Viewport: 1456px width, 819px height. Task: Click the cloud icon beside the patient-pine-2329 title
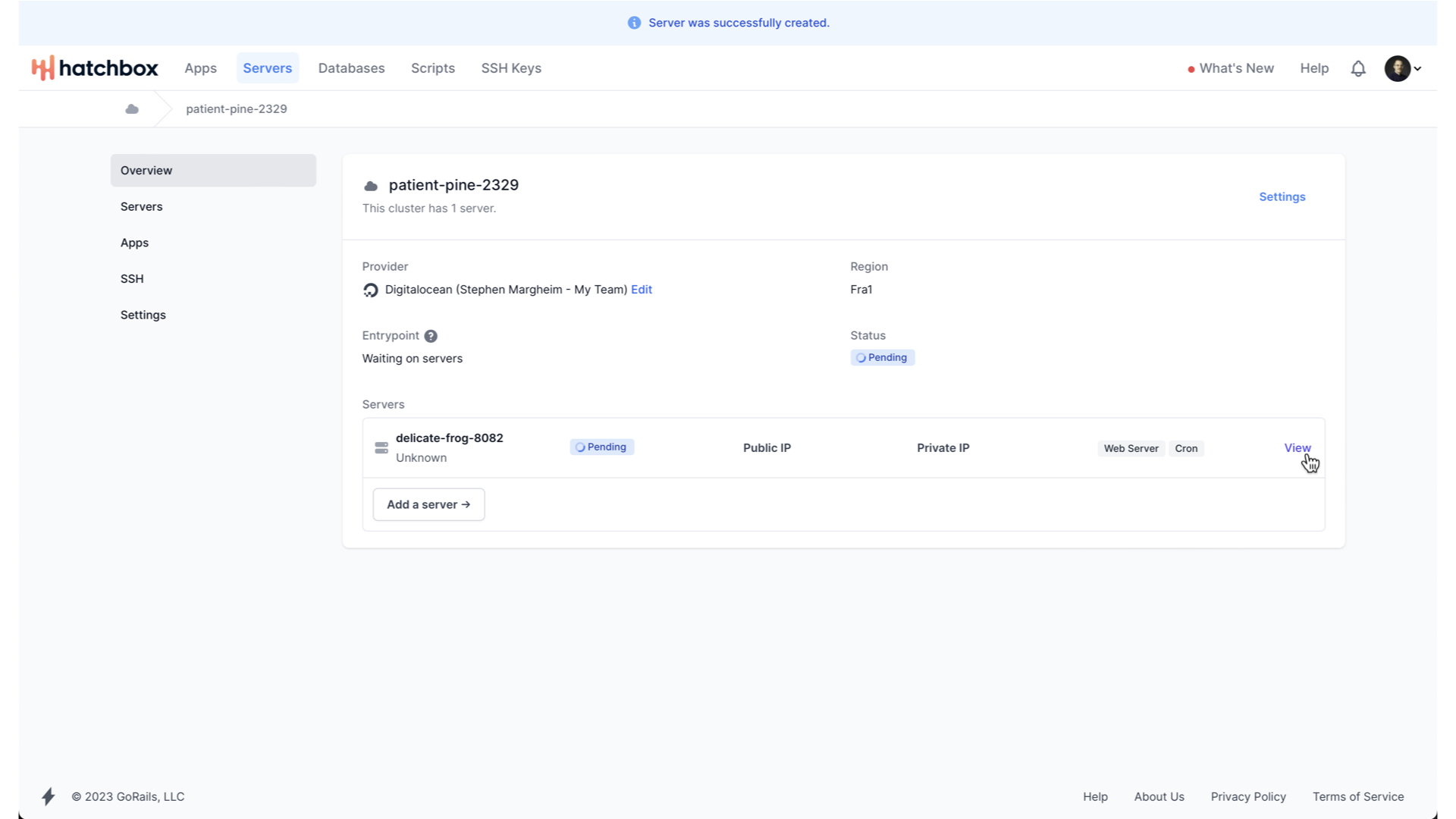(x=371, y=186)
